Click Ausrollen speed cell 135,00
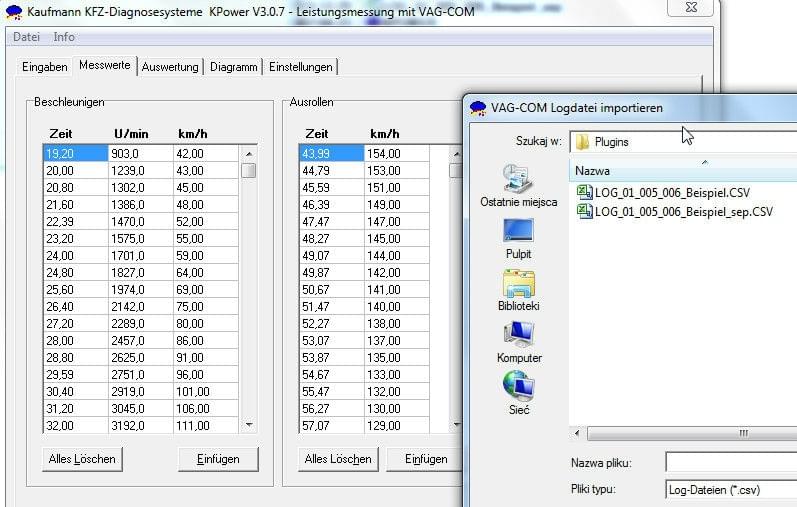 397,357
